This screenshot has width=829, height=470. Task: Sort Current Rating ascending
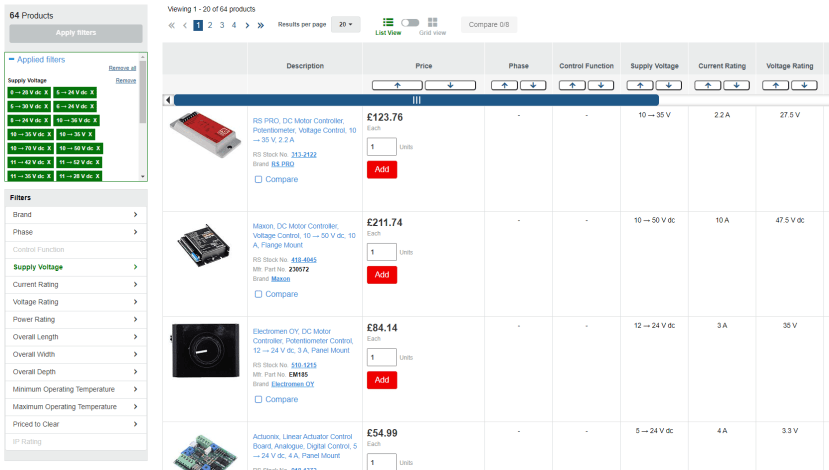click(707, 85)
